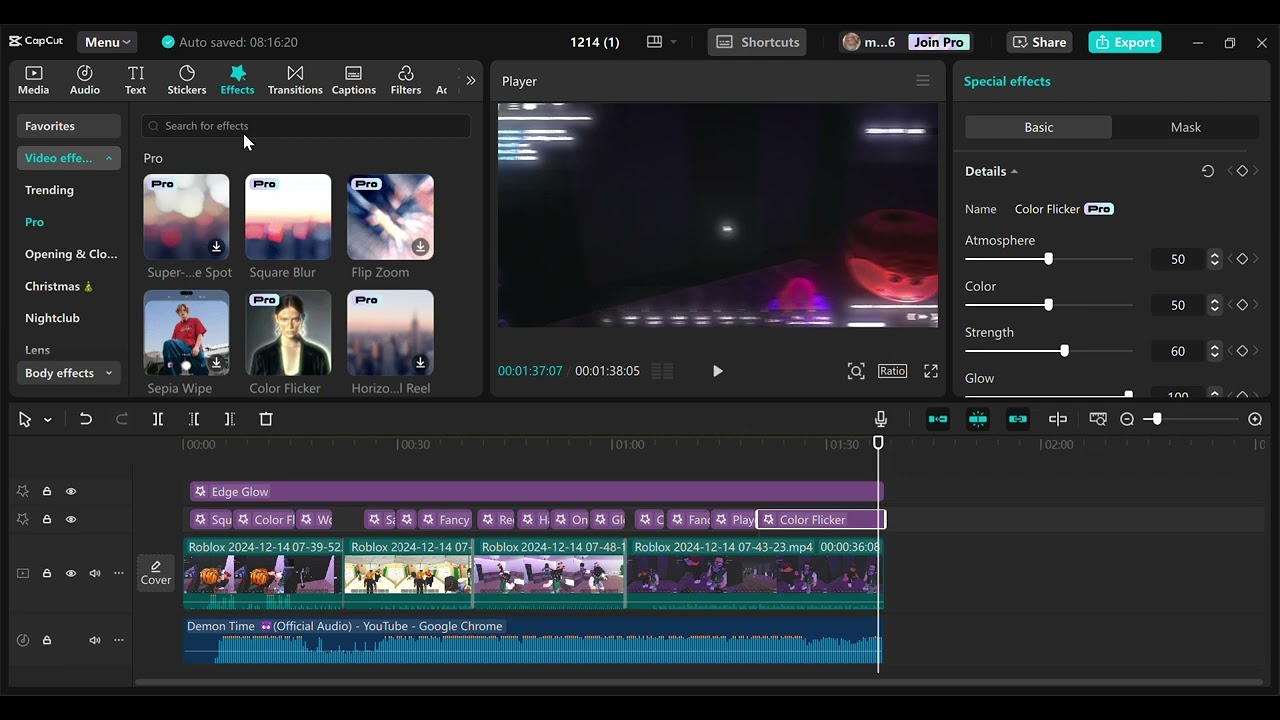Zoom in the timeline
The height and width of the screenshot is (720, 1280).
click(1255, 419)
